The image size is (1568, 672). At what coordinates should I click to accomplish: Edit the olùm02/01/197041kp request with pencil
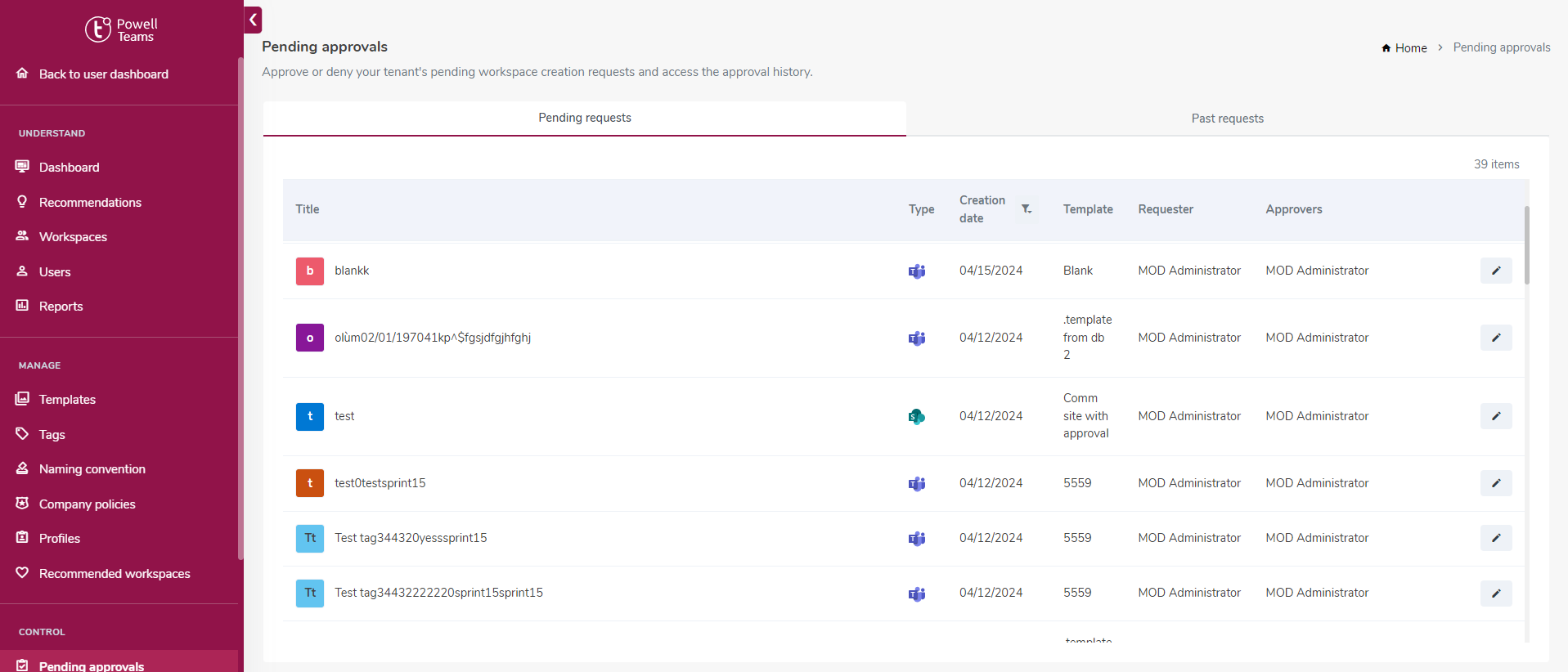[x=1496, y=338]
